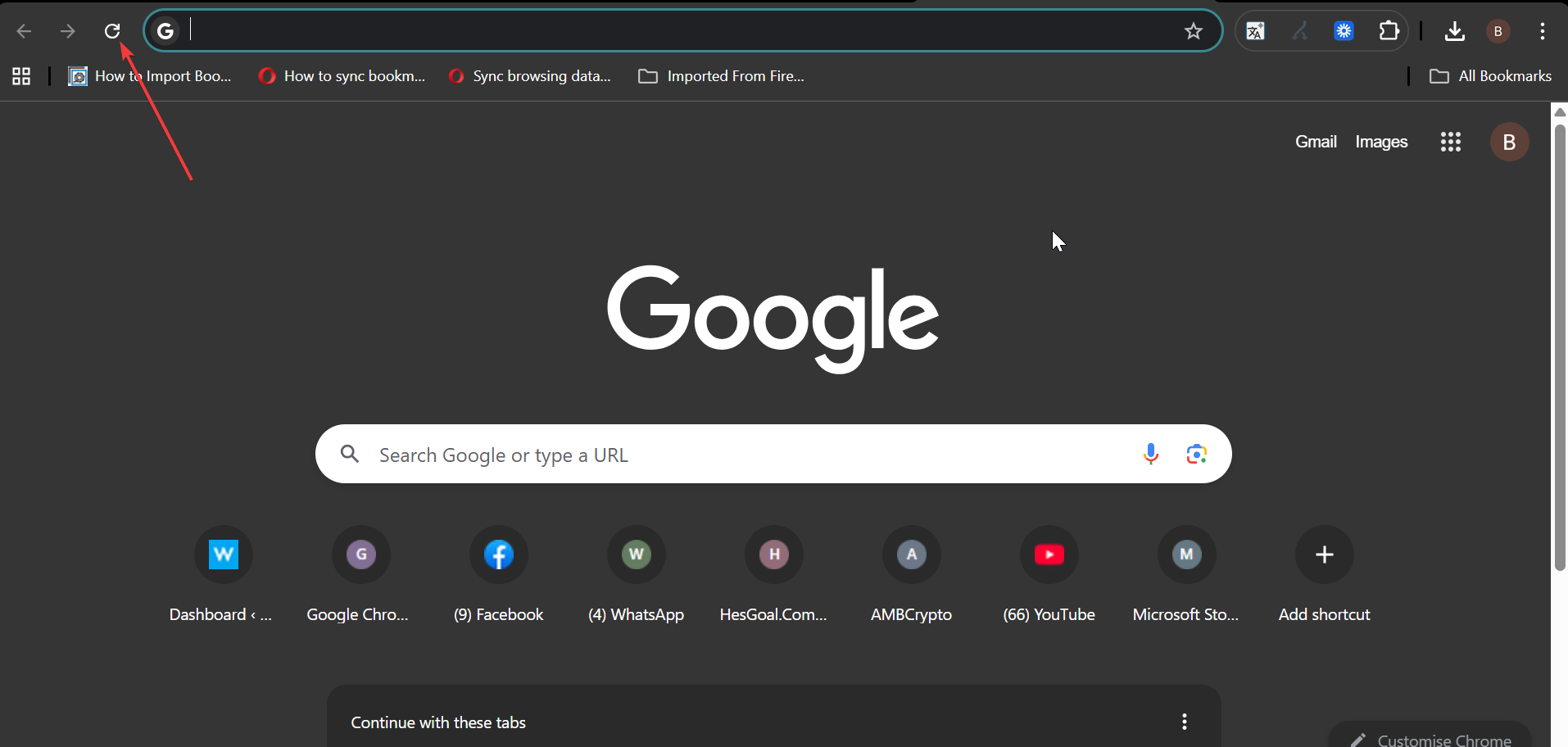Click the magnifier icon in search box
1568x747 pixels.
coord(350,454)
